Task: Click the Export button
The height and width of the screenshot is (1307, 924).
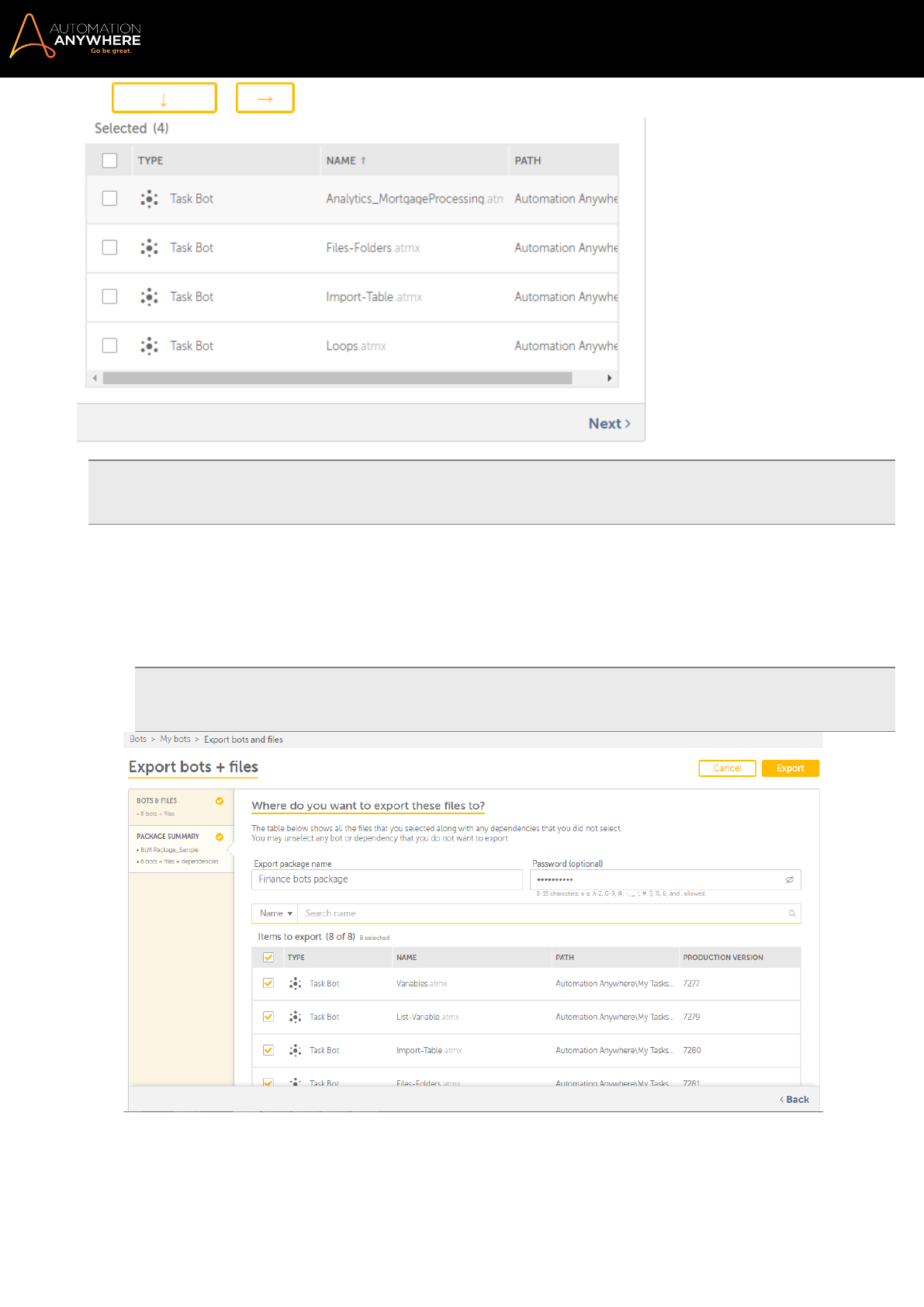Action: [791, 768]
